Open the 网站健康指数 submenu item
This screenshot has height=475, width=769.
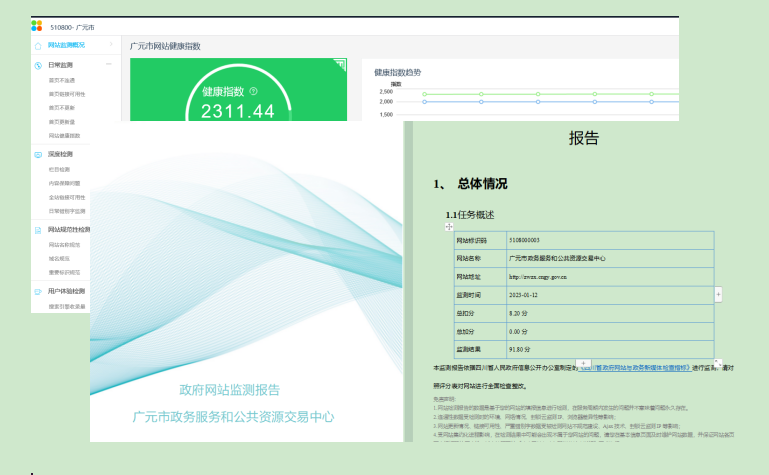[x=64, y=136]
